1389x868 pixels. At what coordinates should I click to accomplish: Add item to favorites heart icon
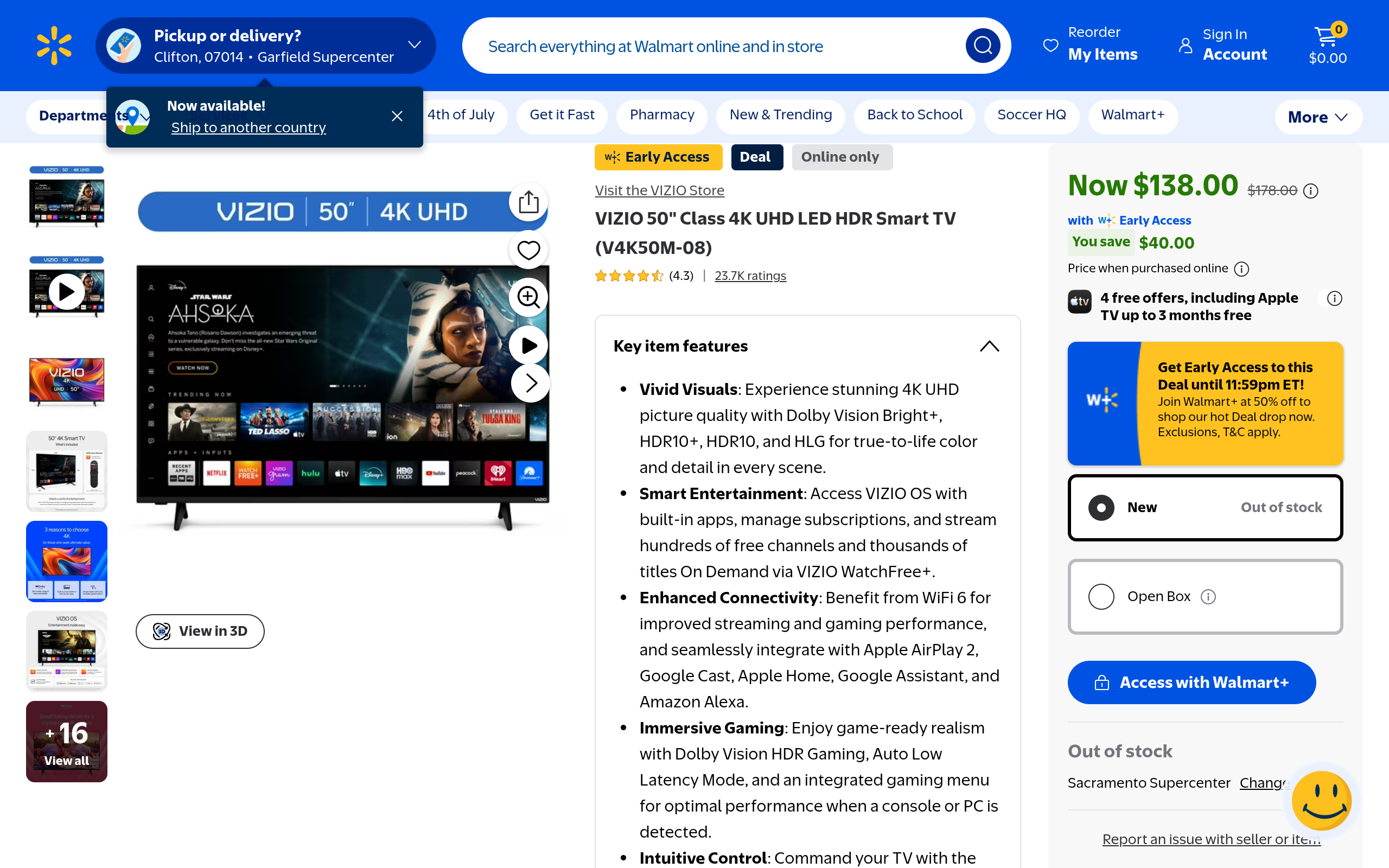click(x=528, y=250)
